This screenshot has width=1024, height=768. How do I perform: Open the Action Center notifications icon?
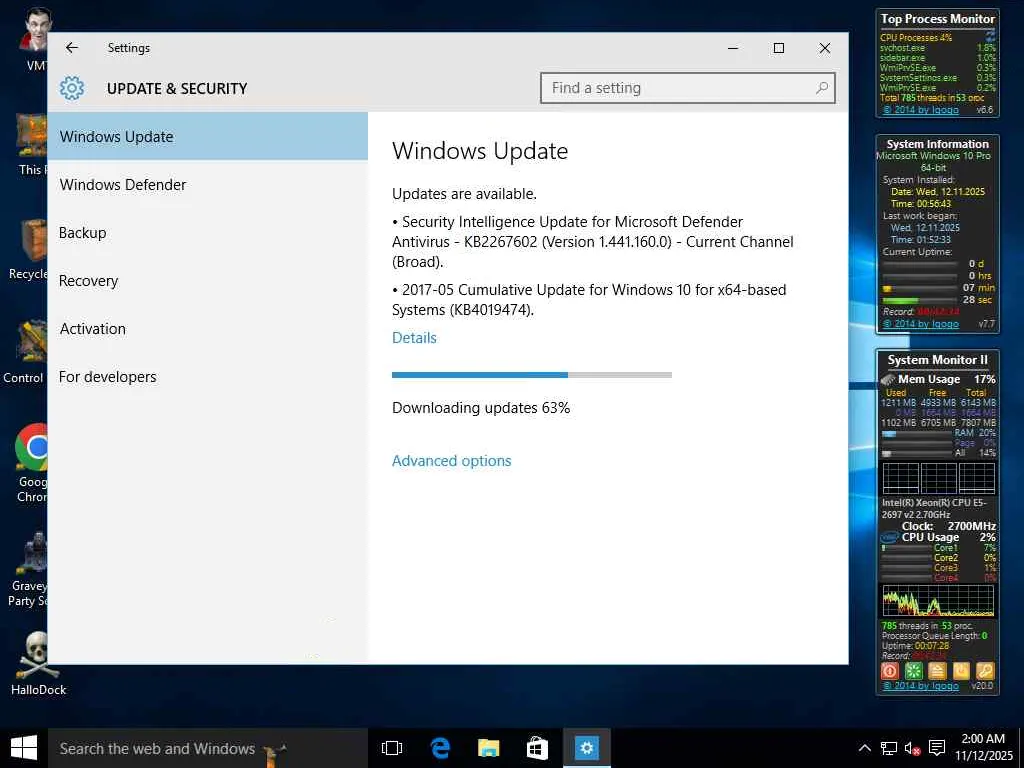(937, 748)
